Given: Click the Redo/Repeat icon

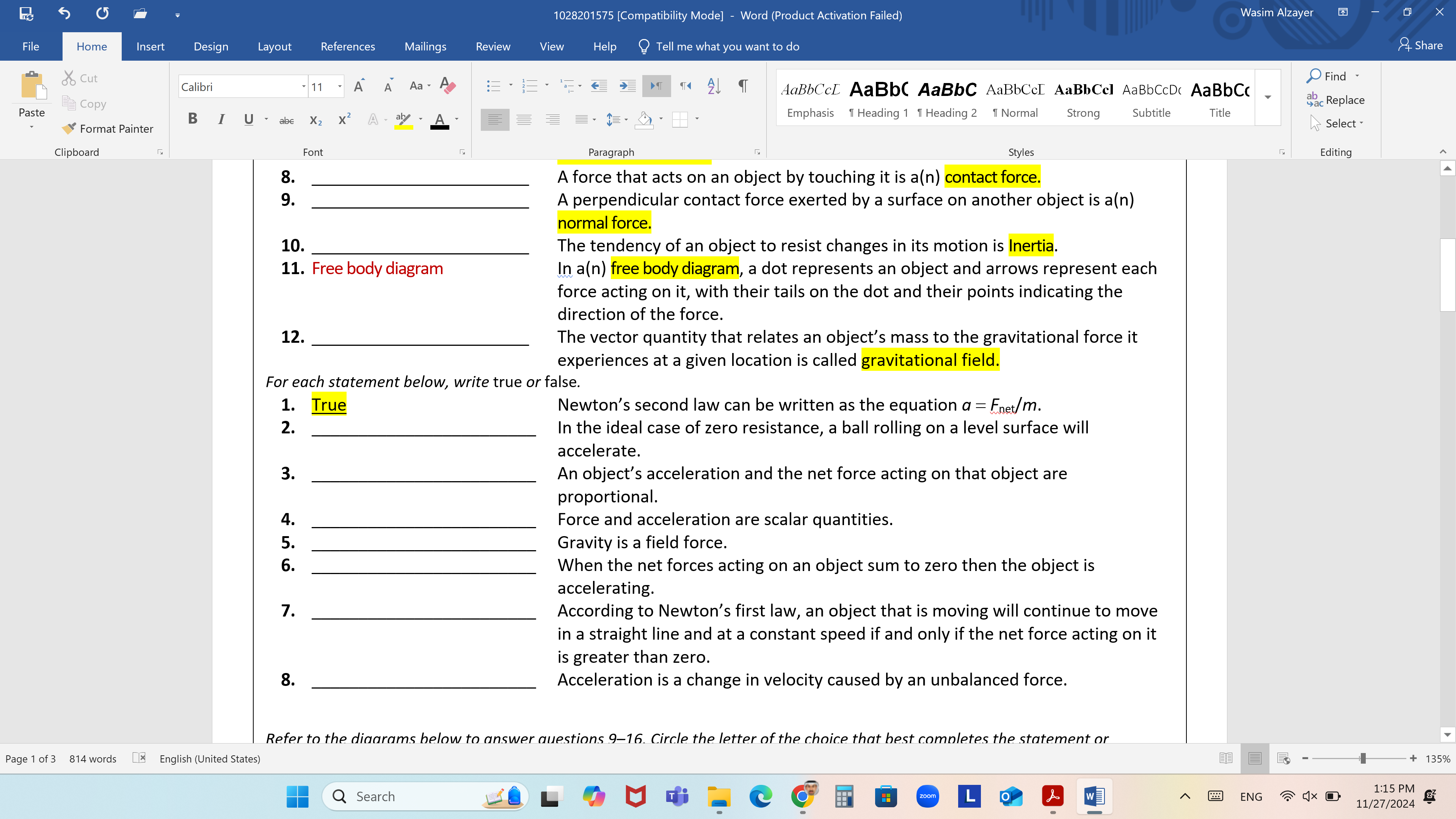Looking at the screenshot, I should (102, 14).
